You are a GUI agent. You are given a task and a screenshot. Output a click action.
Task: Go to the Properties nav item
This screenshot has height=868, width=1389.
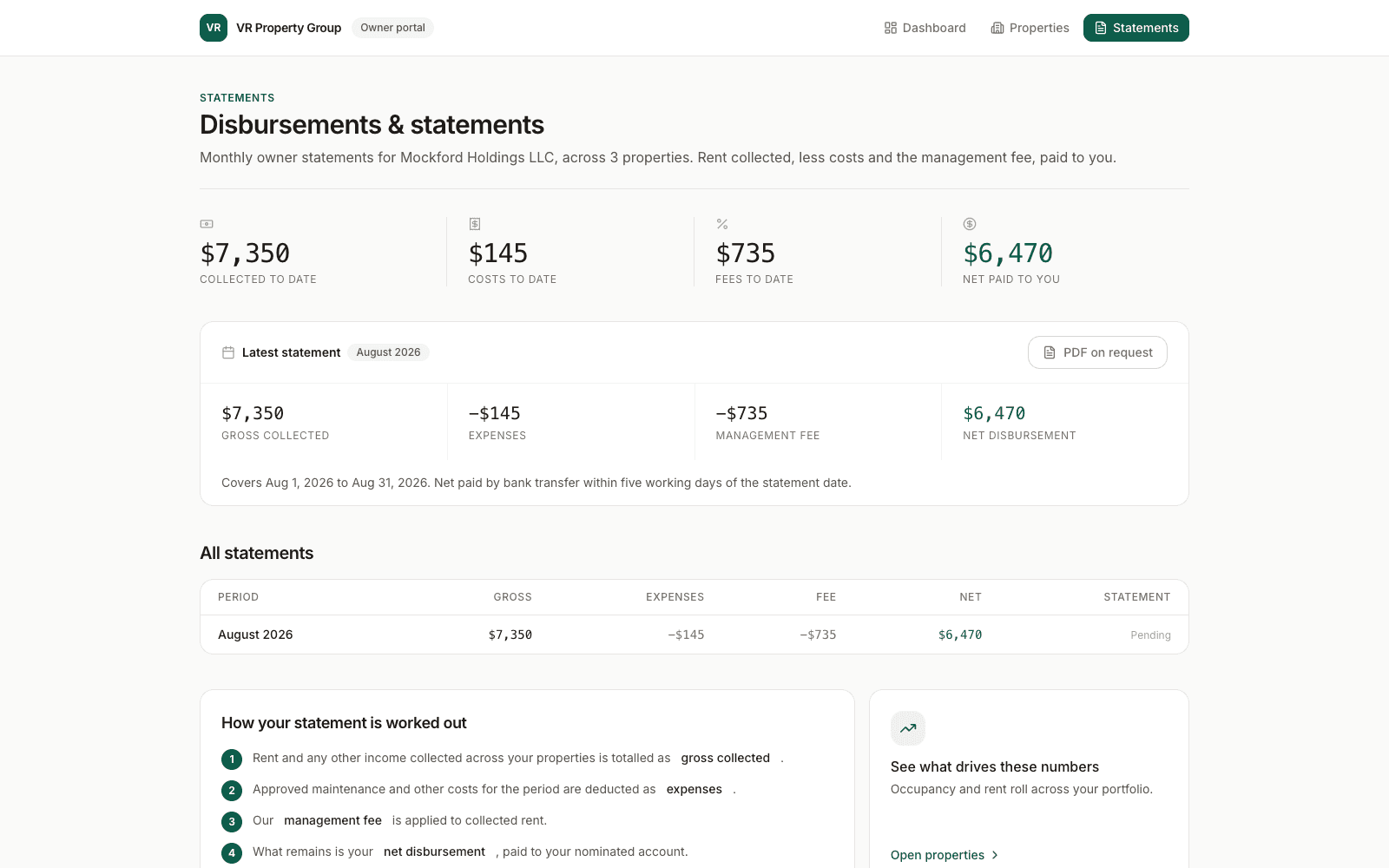[x=1030, y=28]
